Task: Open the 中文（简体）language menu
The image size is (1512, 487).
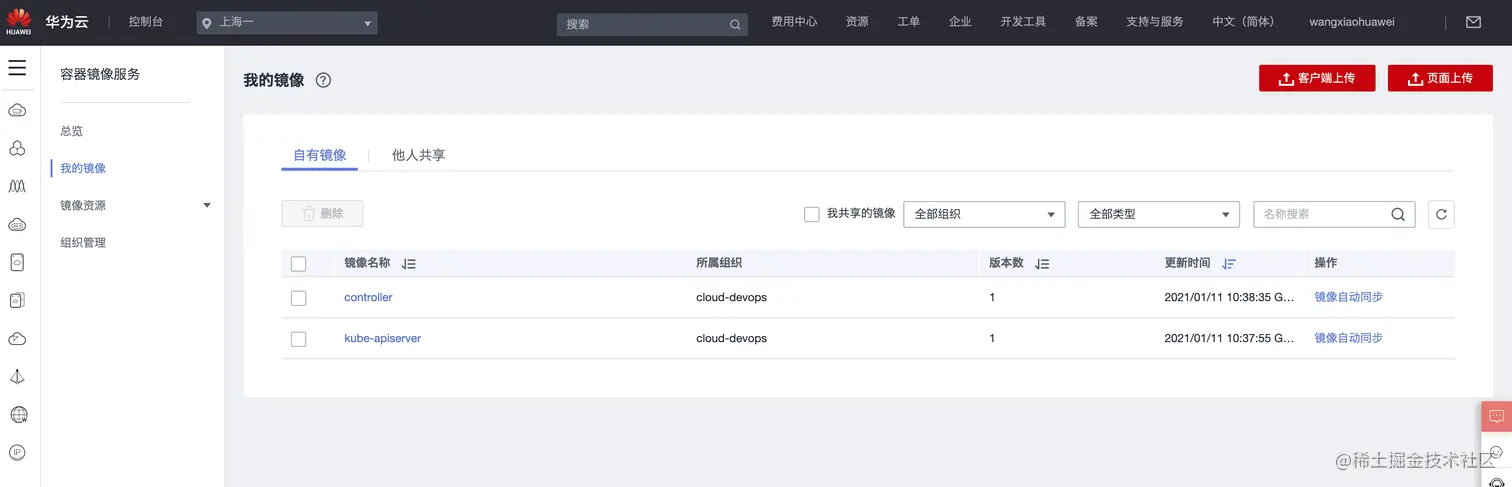Action: [1243, 21]
